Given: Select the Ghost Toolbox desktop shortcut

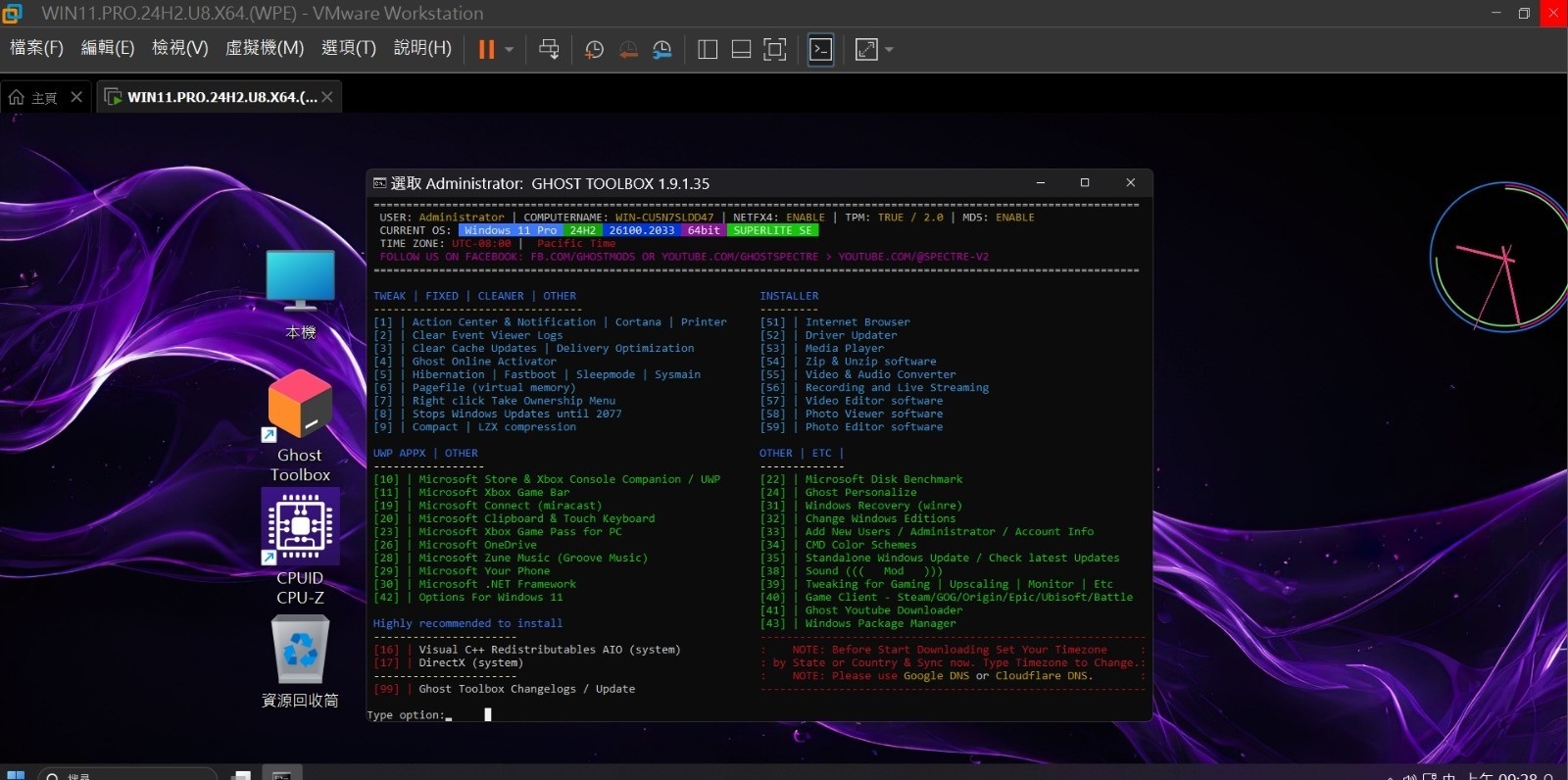Looking at the screenshot, I should pos(300,426).
